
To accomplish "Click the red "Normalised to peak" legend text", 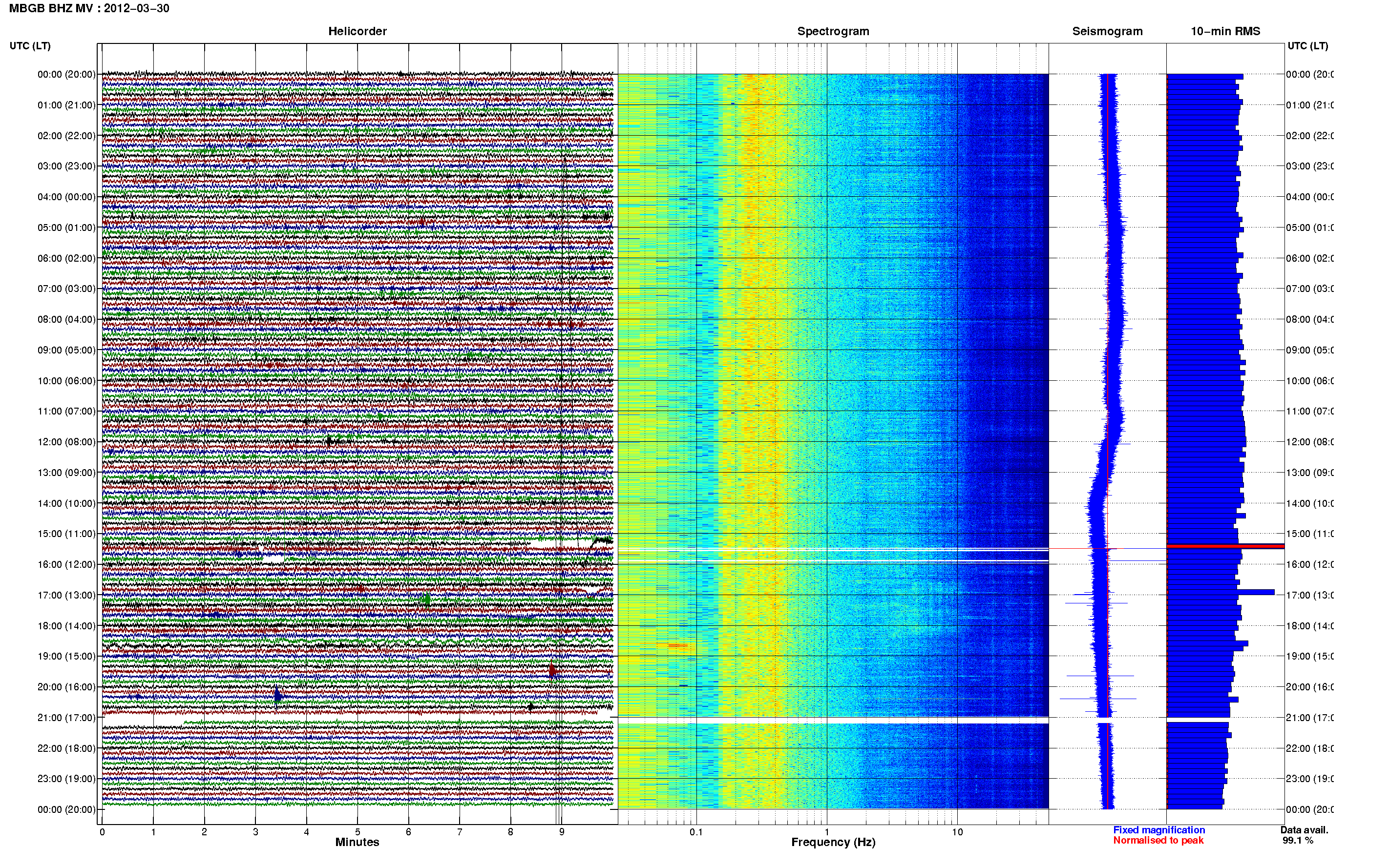I will 1158,841.
